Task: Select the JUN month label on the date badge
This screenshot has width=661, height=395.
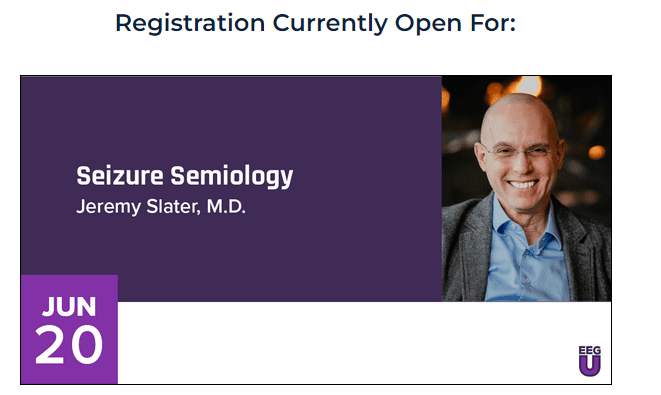Action: point(69,306)
